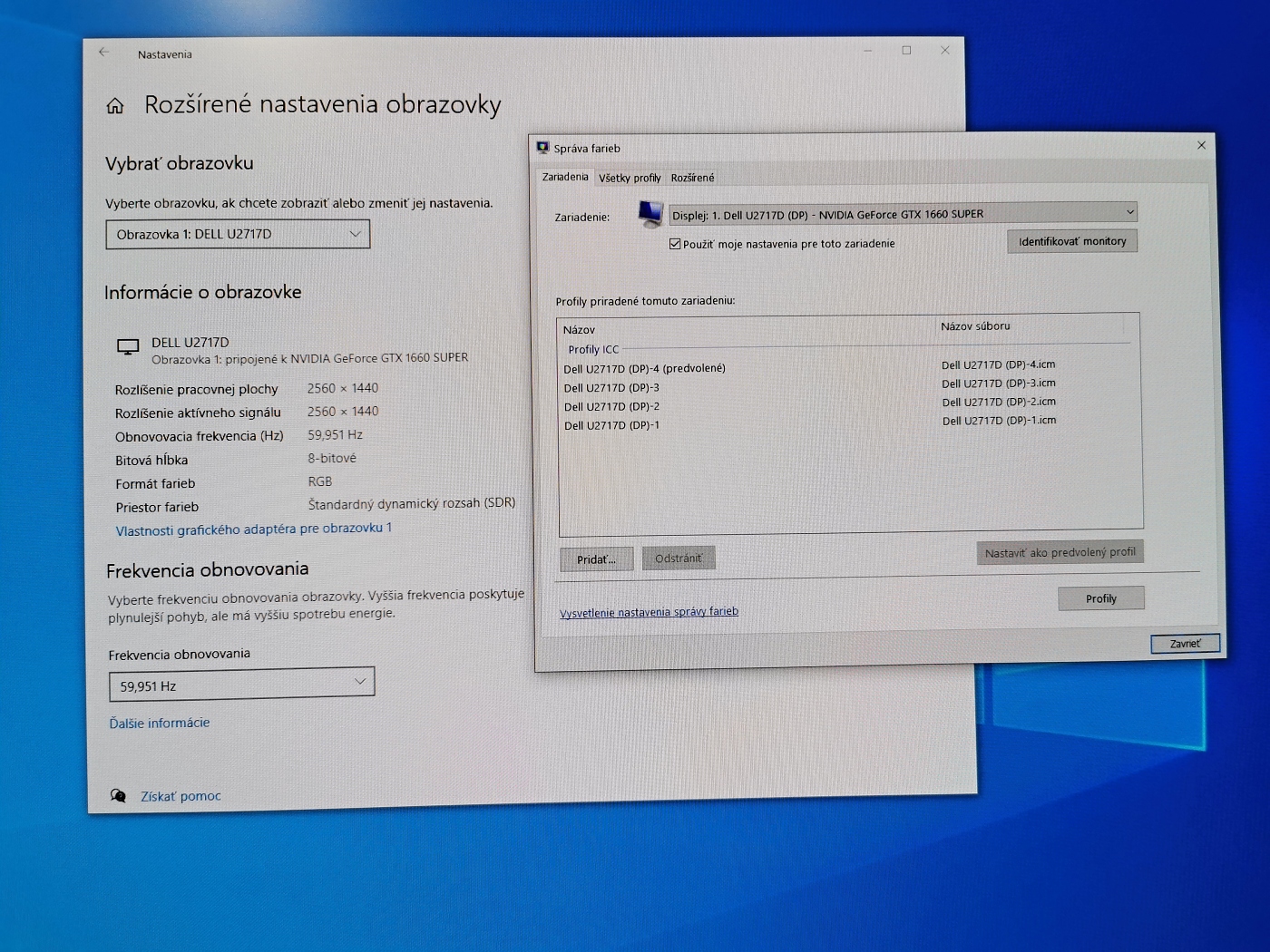1270x952 pixels.
Task: Click the display device icon beside Zariadenie
Action: point(650,214)
